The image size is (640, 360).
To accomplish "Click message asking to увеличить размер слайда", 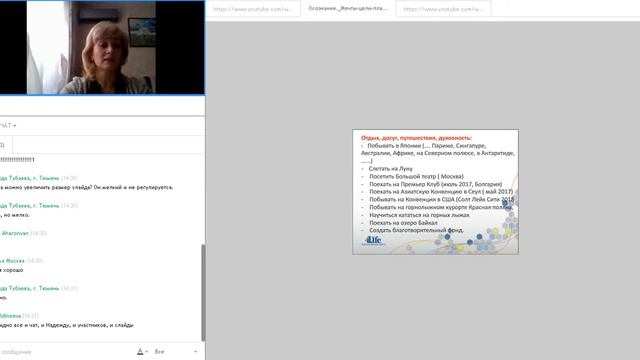I will click(x=87, y=187).
